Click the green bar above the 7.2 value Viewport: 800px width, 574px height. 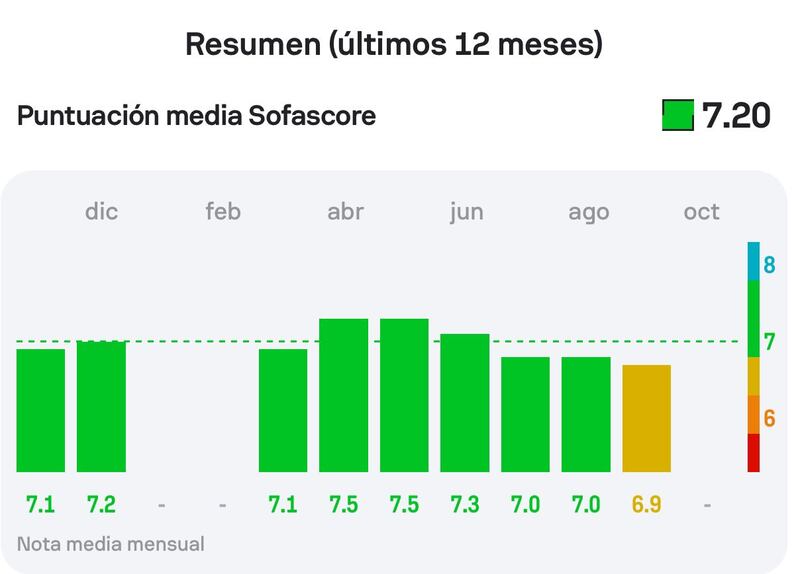tap(101, 406)
